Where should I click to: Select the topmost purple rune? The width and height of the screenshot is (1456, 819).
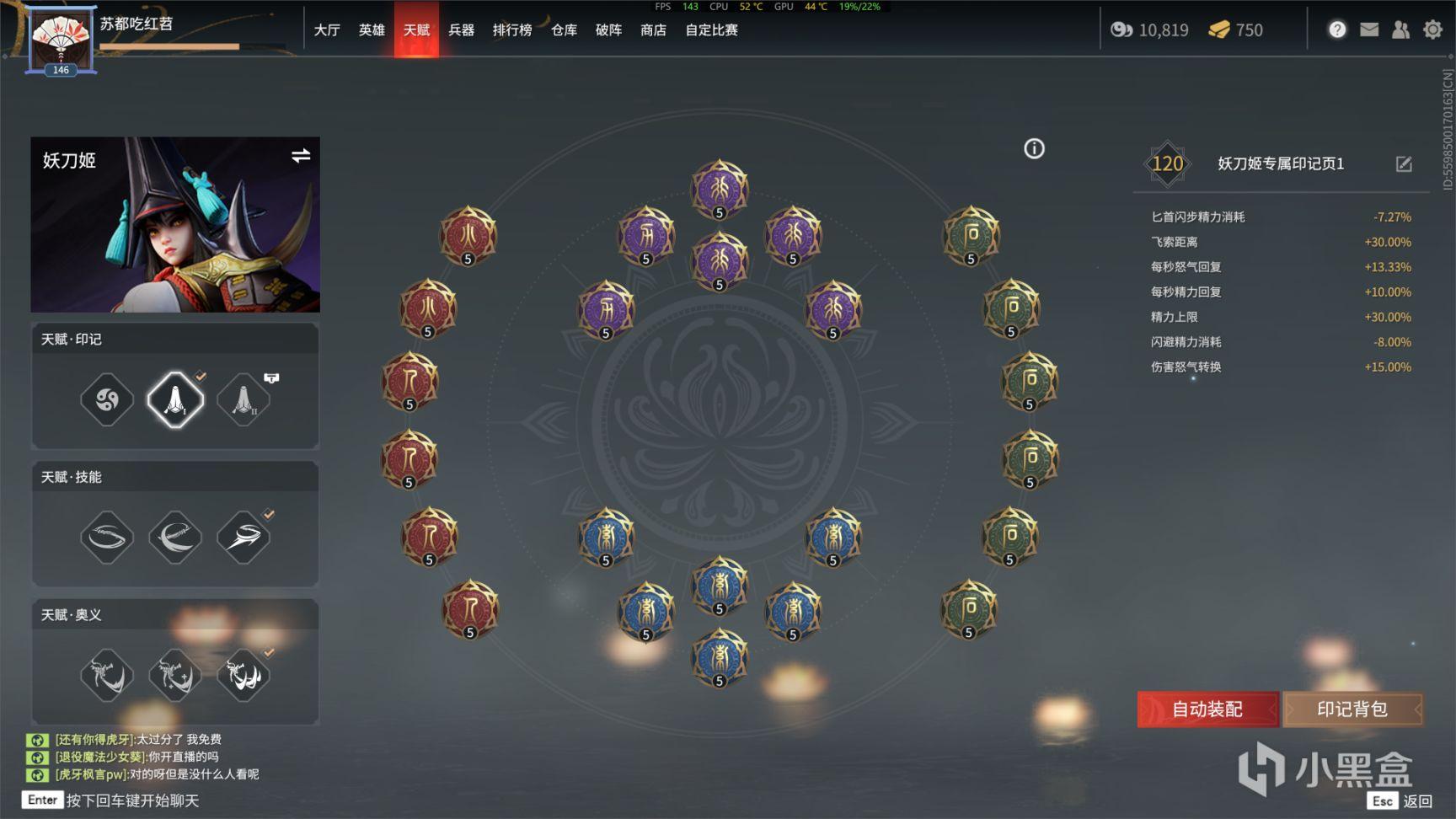point(720,189)
